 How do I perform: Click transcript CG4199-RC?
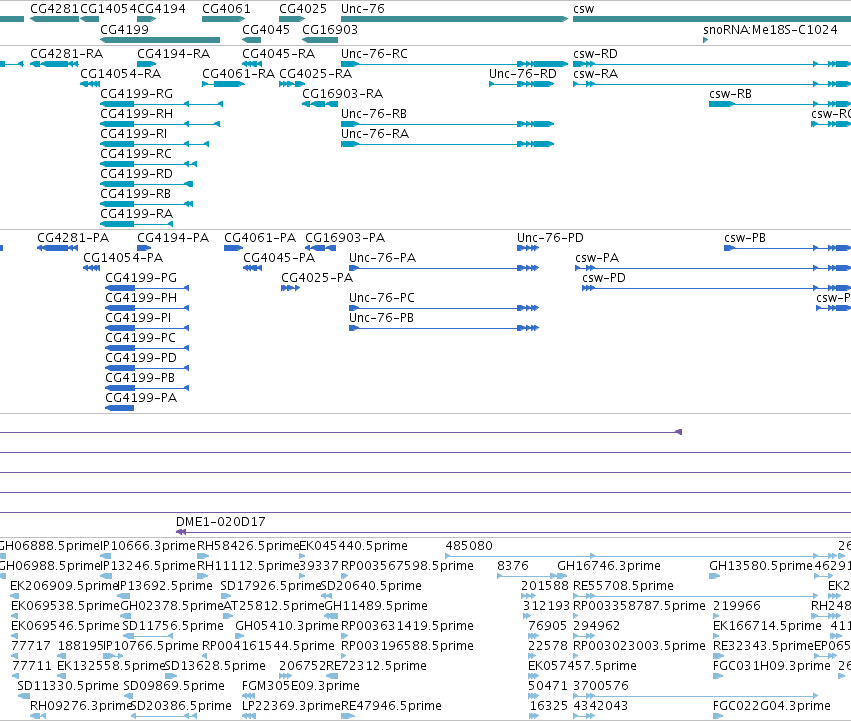pyautogui.click(x=136, y=154)
